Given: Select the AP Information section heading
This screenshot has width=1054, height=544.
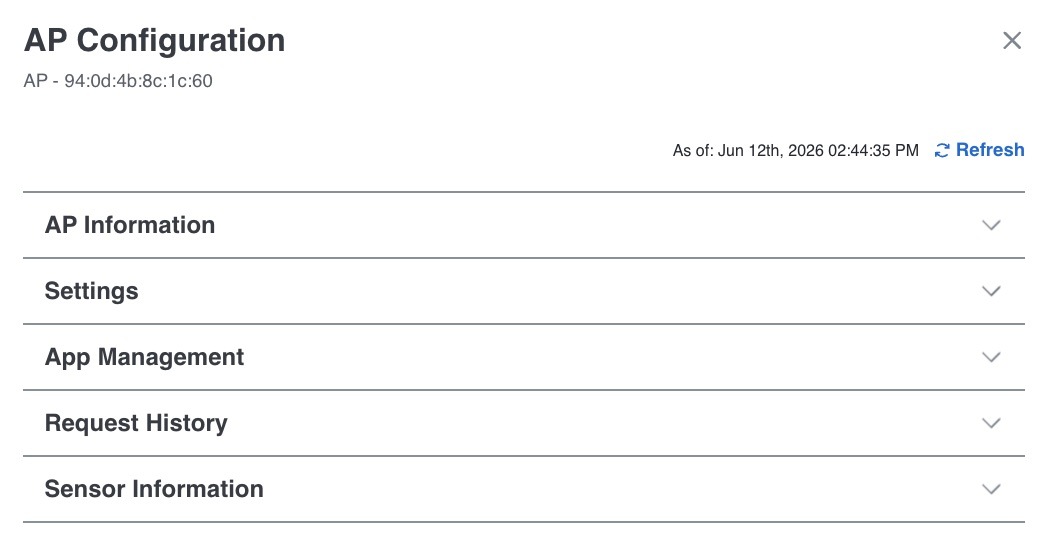Looking at the screenshot, I should (130, 225).
